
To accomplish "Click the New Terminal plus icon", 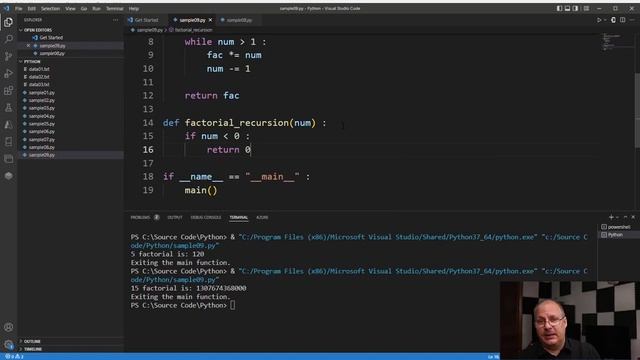I will point(611,217).
